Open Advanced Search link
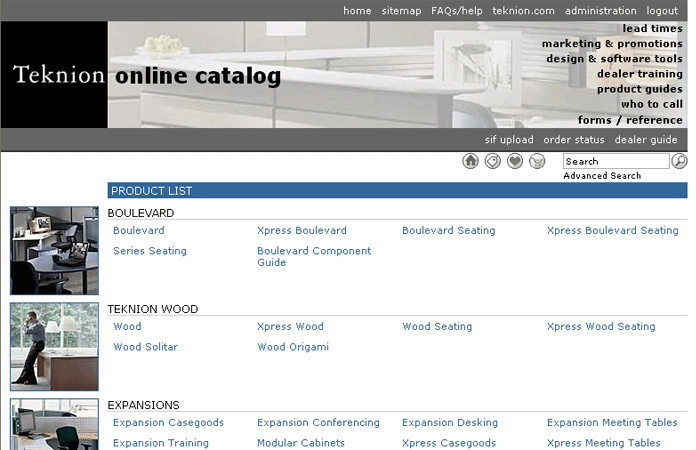 (602, 176)
